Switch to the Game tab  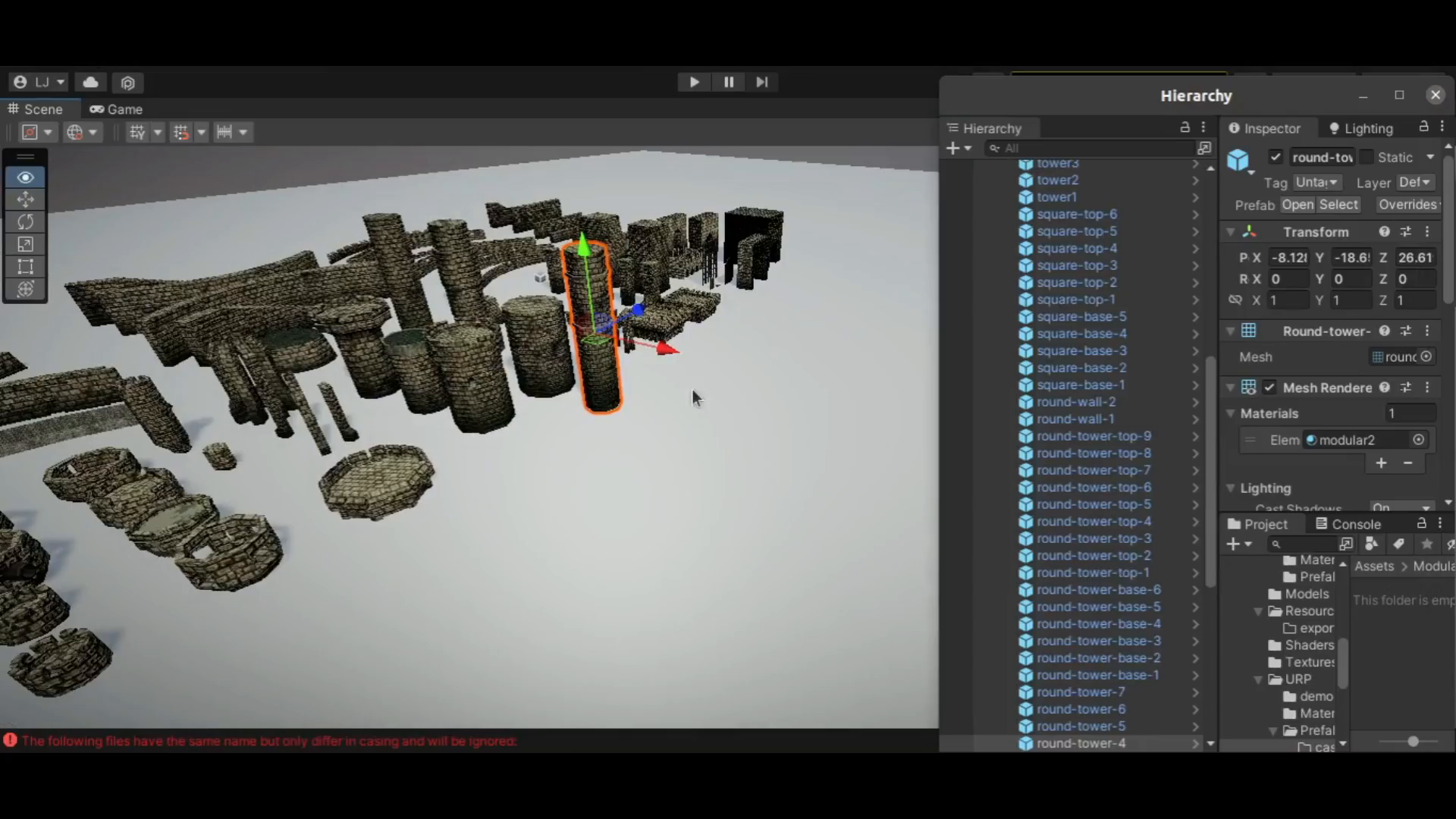pos(116,109)
